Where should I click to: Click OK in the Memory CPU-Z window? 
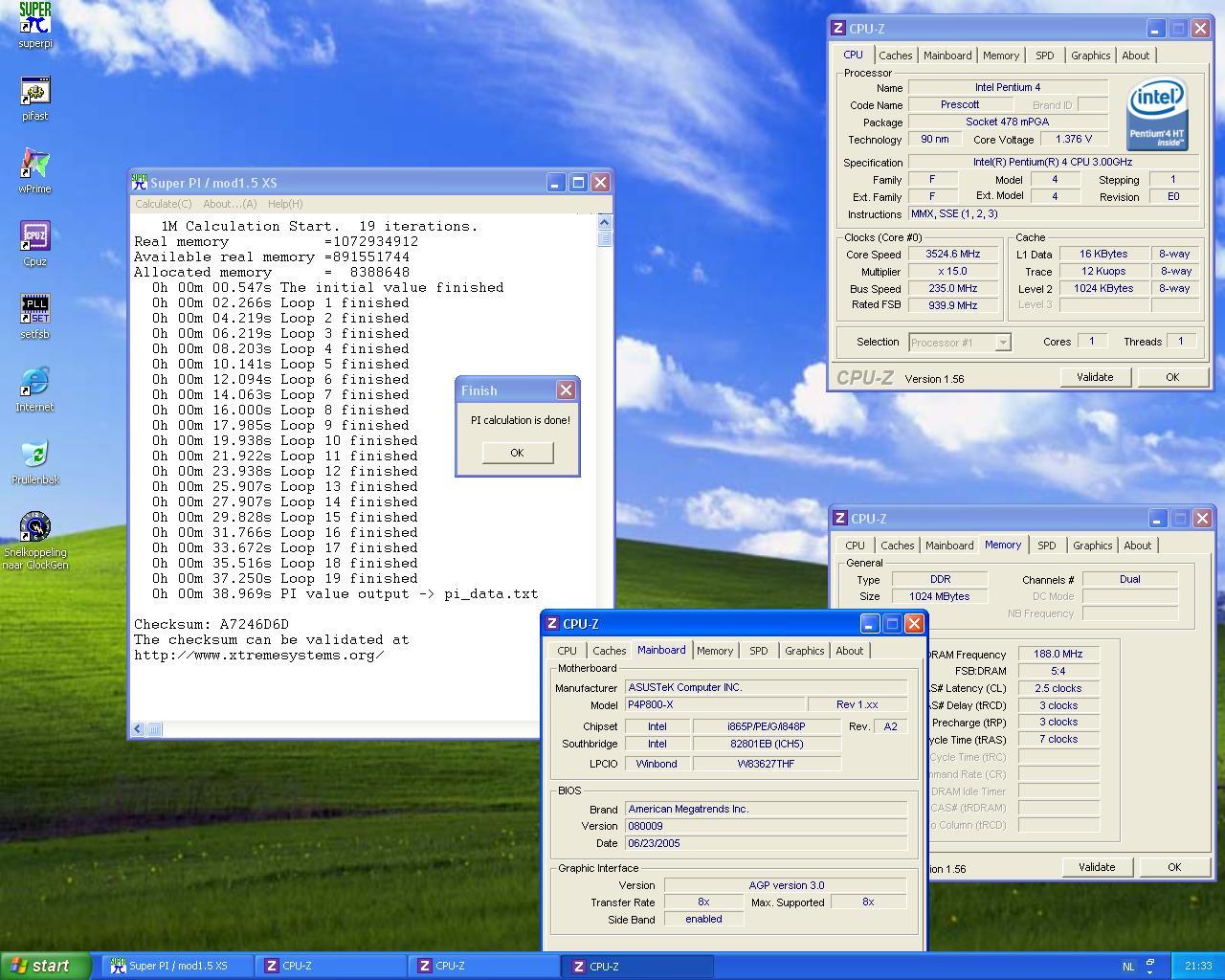1174,867
